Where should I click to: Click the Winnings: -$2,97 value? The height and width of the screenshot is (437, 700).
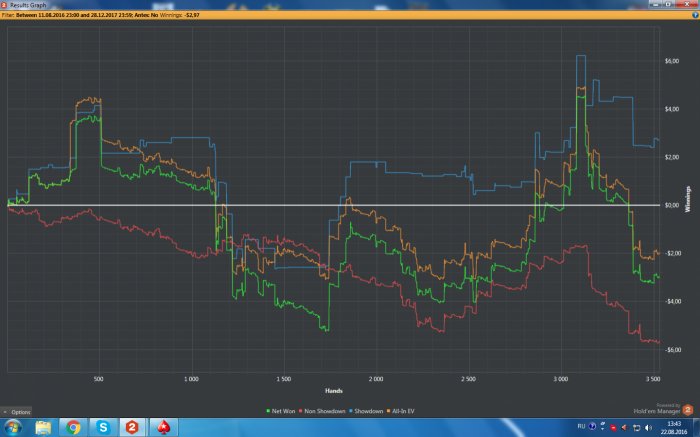coord(179,15)
